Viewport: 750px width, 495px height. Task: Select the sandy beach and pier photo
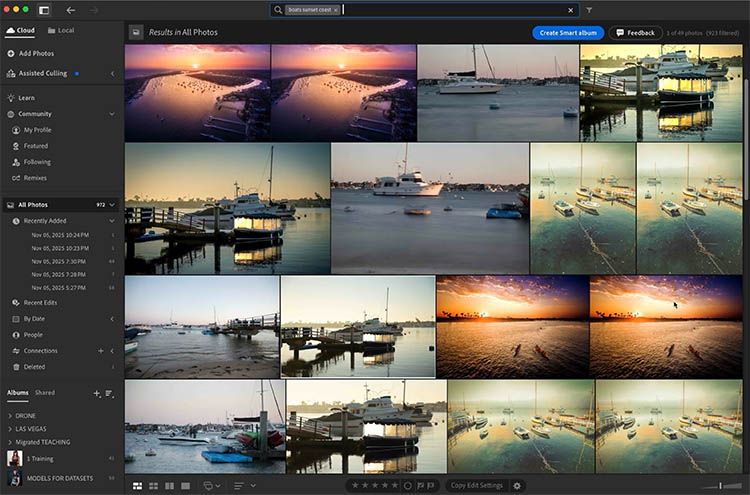202,327
